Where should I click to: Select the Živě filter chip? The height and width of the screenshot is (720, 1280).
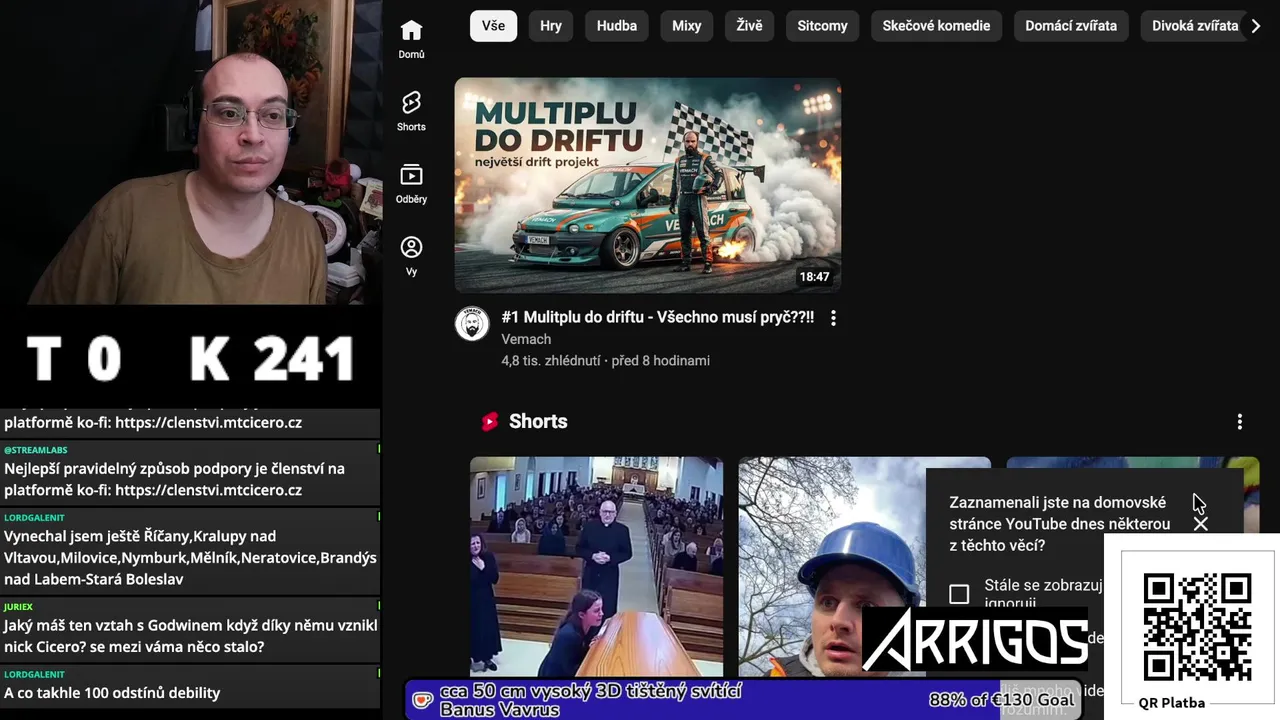point(749,26)
